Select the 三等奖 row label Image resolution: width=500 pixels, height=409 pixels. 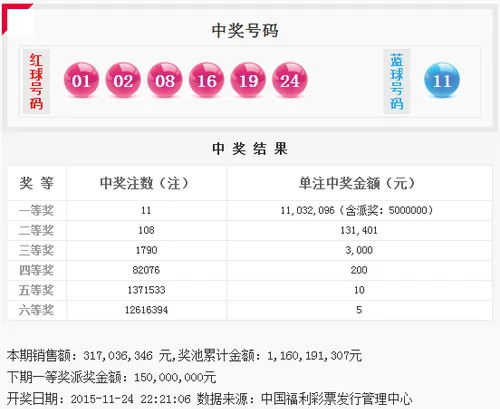click(x=36, y=250)
